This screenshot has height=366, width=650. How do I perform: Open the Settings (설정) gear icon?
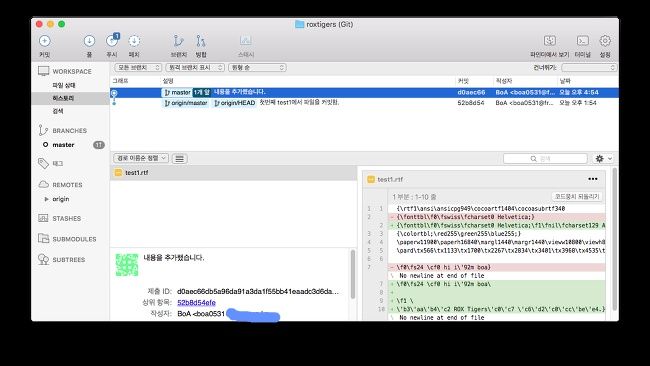605,41
